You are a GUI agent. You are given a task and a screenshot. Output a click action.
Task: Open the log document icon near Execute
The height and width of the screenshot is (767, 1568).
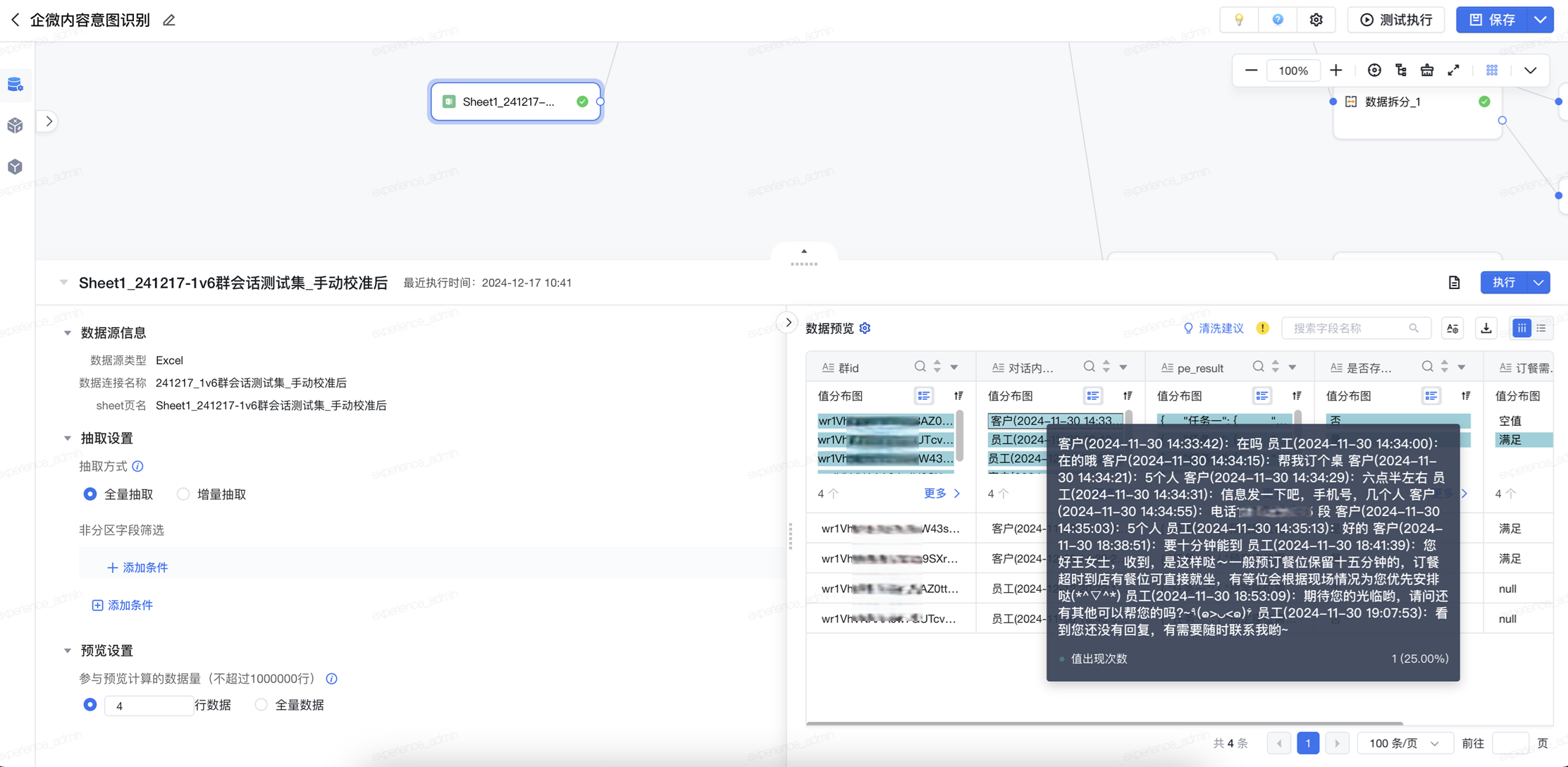(x=1454, y=283)
